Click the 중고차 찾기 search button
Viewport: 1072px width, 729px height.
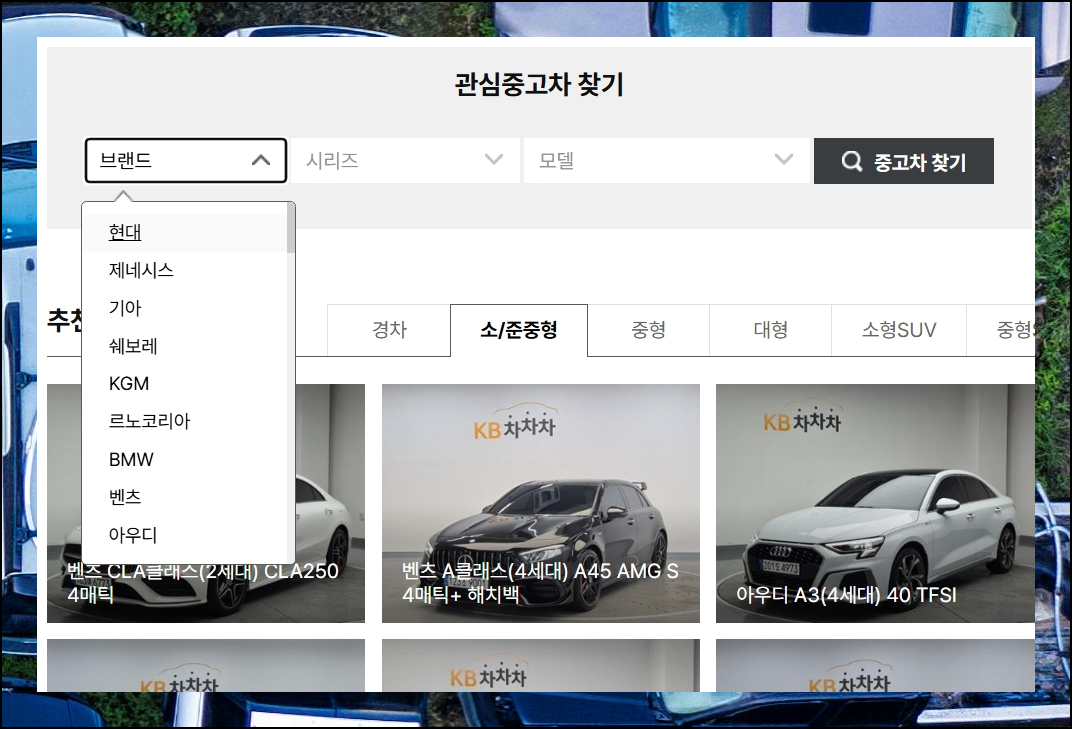[903, 161]
